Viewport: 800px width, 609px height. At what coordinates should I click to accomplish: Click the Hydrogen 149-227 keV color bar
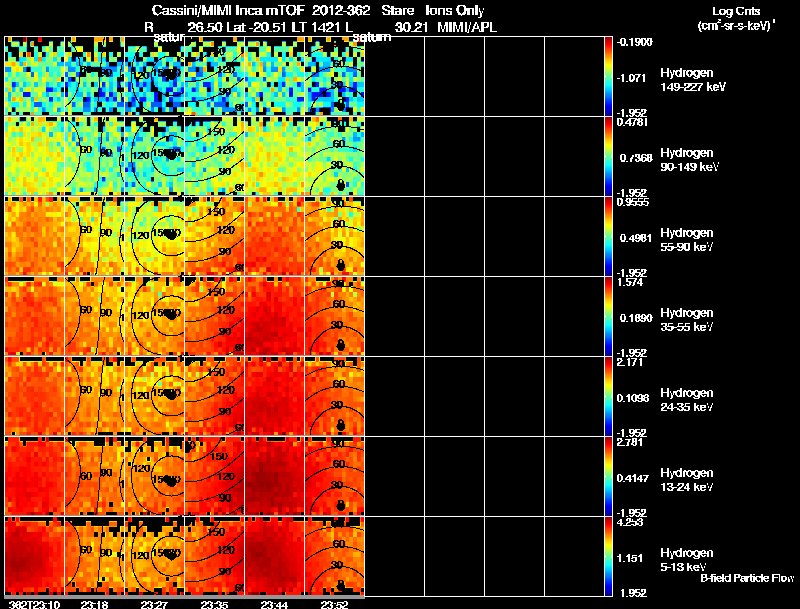[x=608, y=76]
